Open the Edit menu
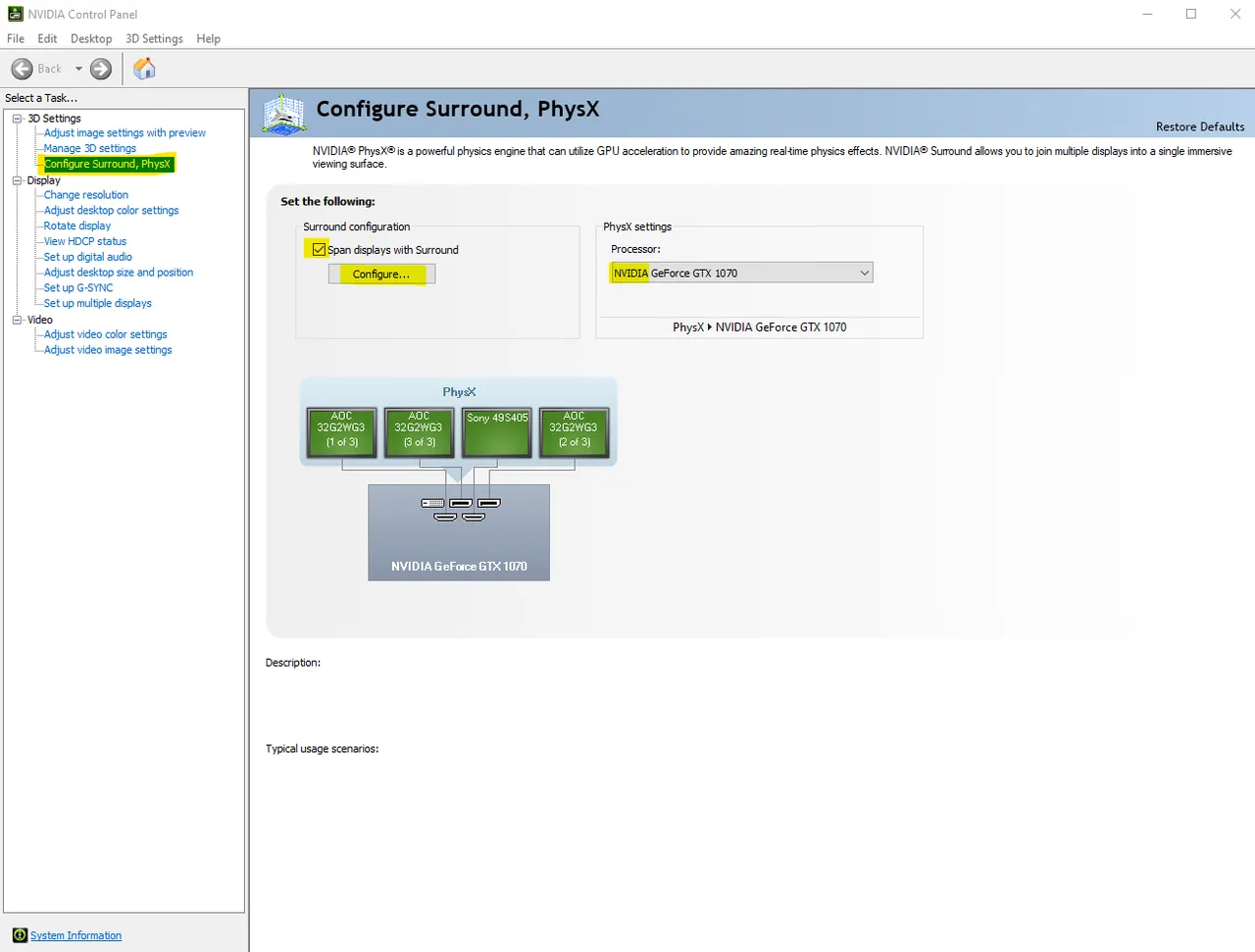This screenshot has width=1255, height=952. (47, 38)
